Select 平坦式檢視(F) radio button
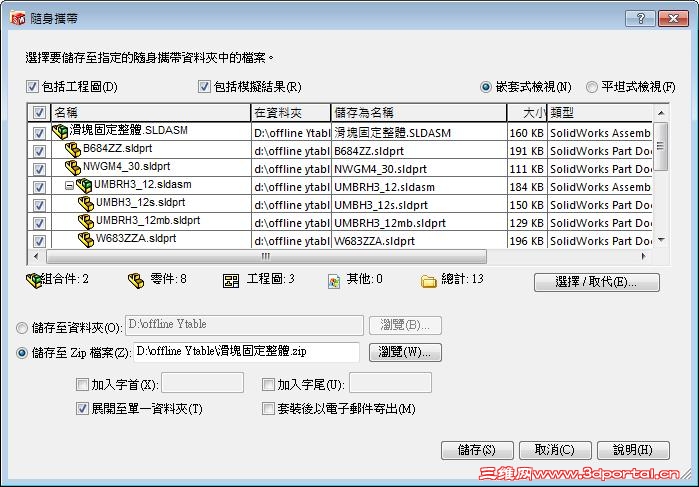This screenshot has width=699, height=487. (592, 87)
